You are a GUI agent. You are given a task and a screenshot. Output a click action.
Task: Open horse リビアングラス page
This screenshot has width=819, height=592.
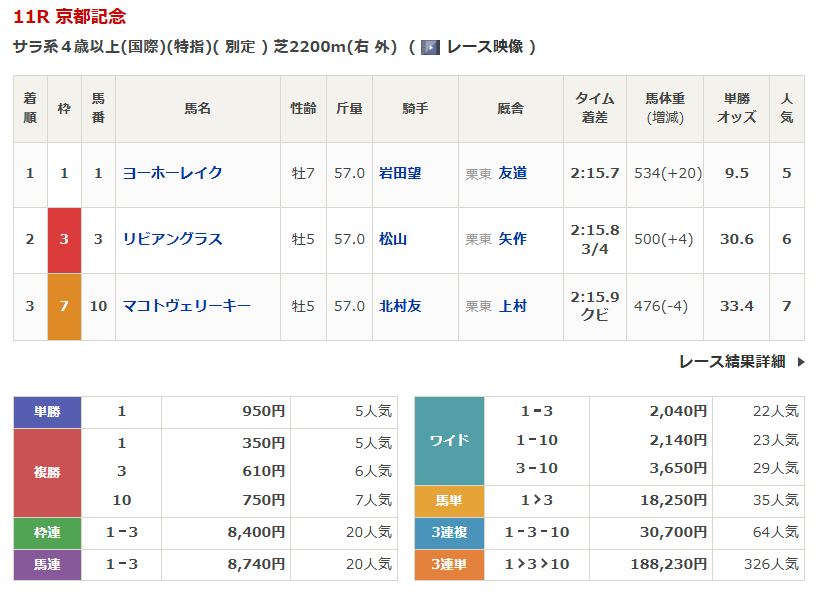[x=172, y=239]
